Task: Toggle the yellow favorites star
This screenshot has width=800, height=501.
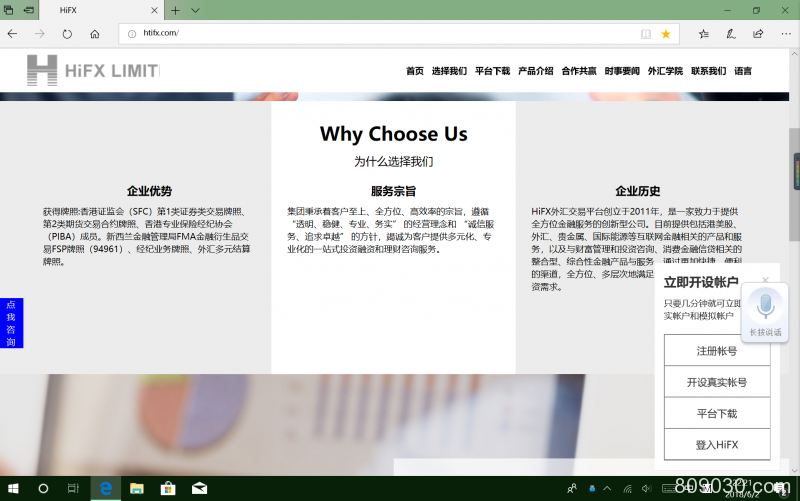Action: [x=666, y=34]
